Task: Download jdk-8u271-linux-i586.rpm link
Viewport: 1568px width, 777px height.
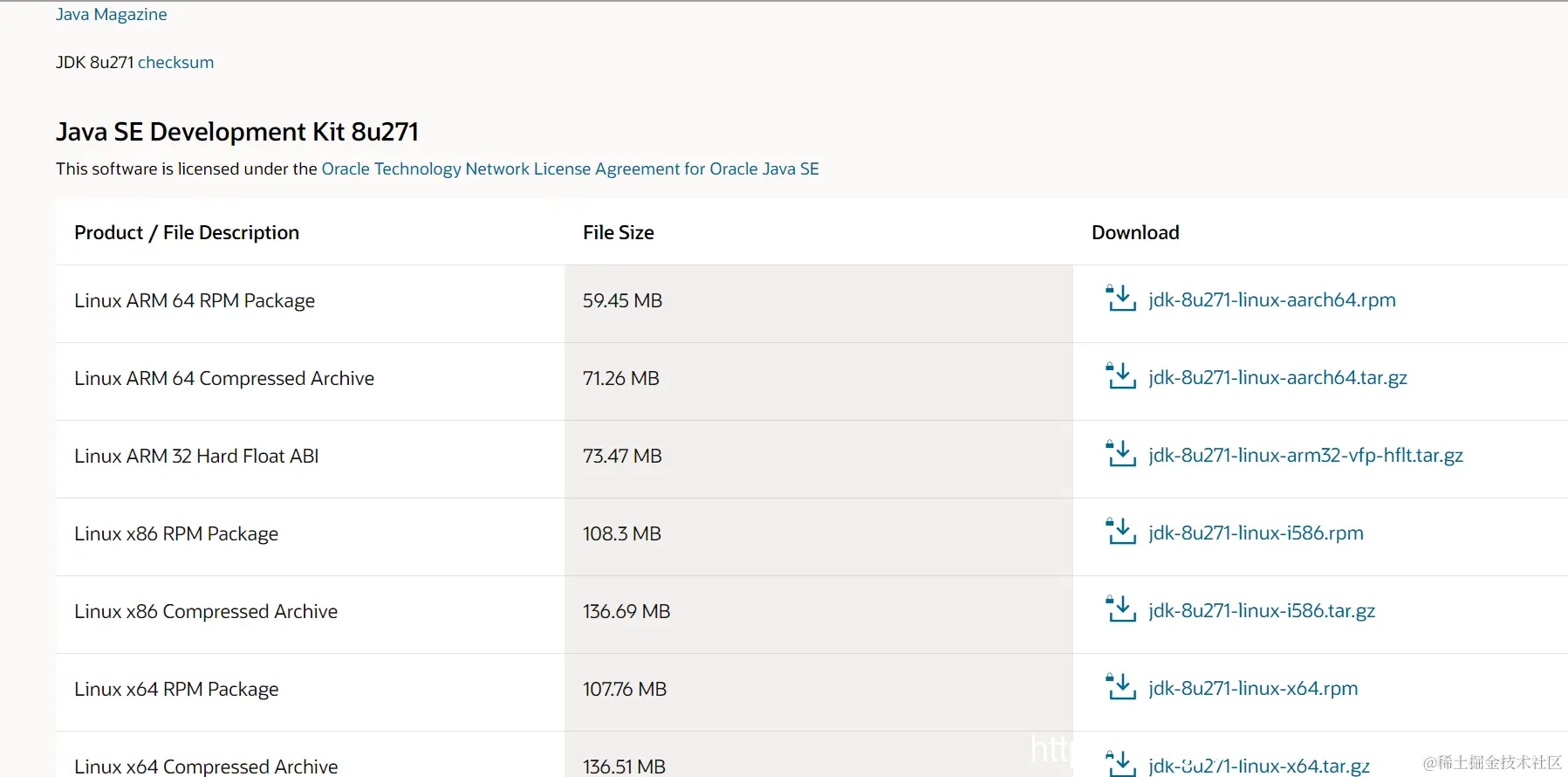Action: click(x=1256, y=533)
